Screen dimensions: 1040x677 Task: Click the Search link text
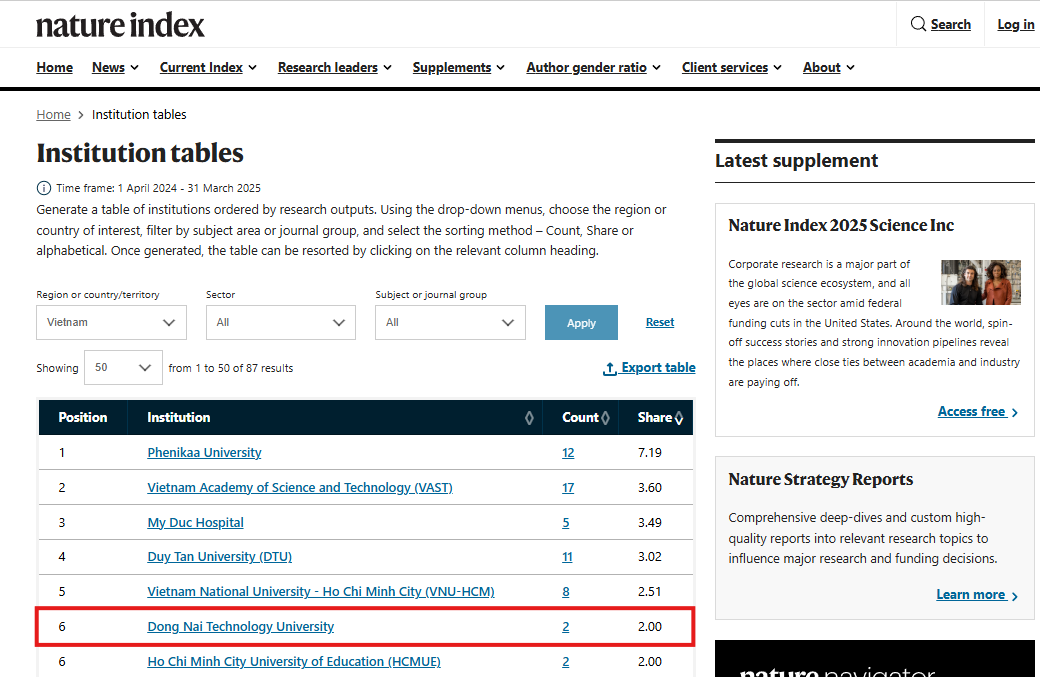(x=950, y=25)
